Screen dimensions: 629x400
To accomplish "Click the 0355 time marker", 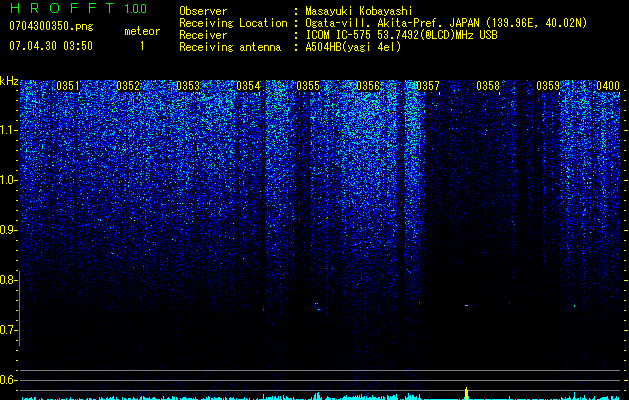I will (x=308, y=85).
